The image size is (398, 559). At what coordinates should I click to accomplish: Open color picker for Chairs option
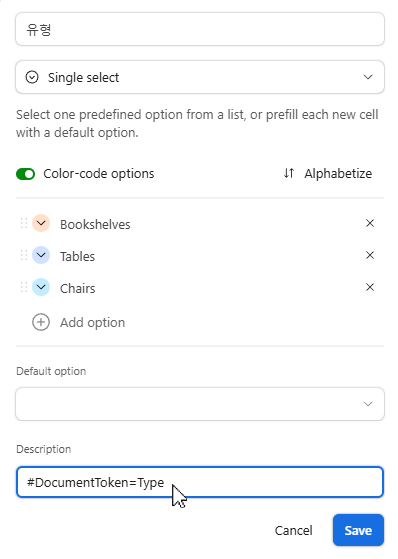41,287
